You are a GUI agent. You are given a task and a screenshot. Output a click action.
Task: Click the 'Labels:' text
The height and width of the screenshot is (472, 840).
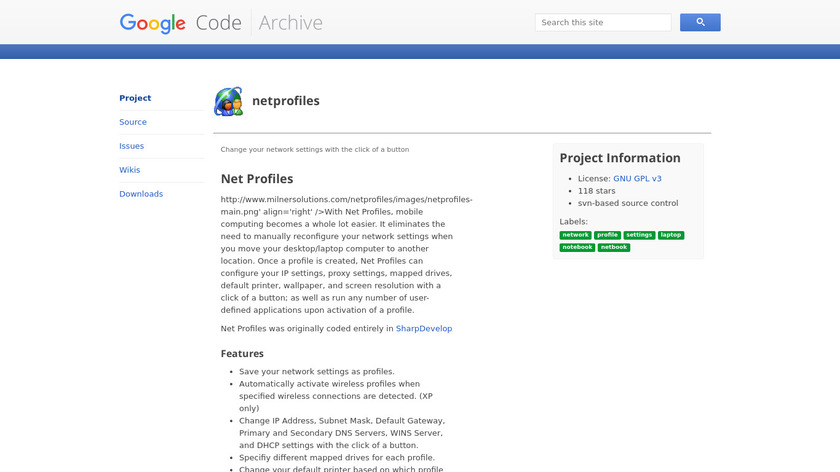(573, 221)
